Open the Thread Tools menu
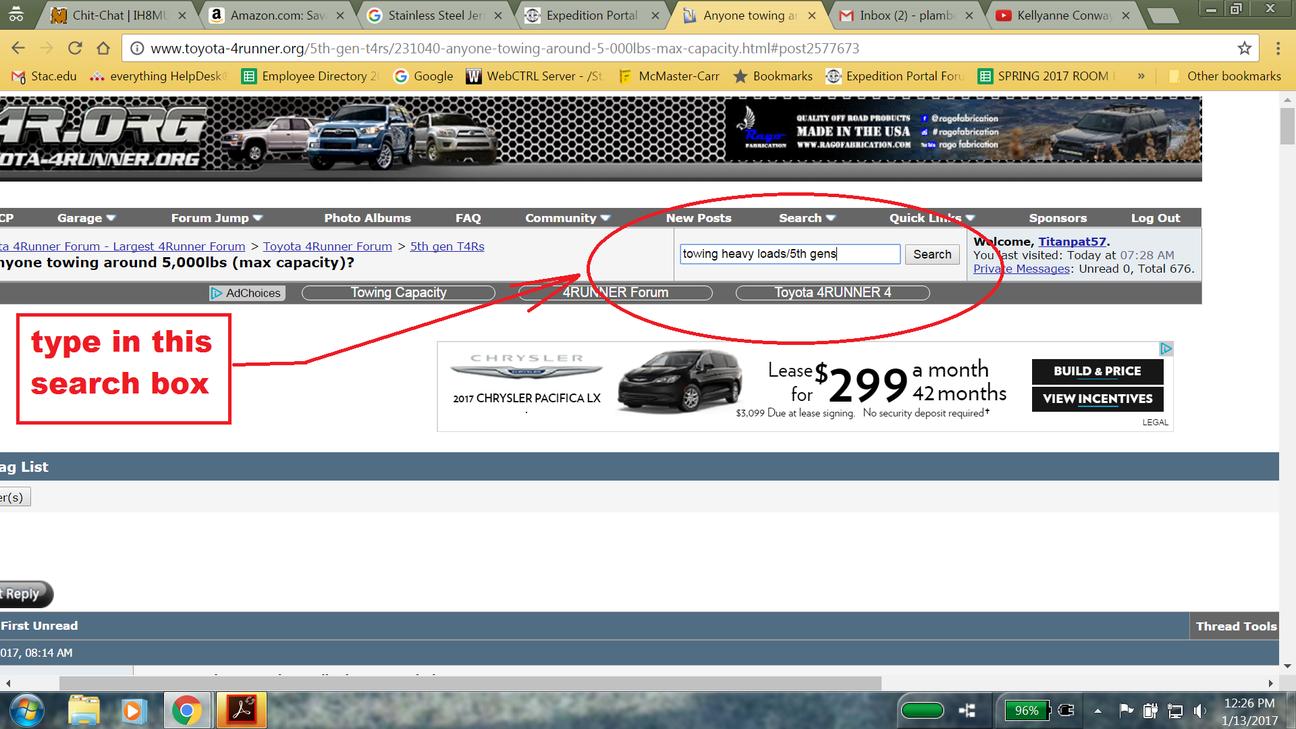Image resolution: width=1296 pixels, height=729 pixels. [x=1236, y=626]
